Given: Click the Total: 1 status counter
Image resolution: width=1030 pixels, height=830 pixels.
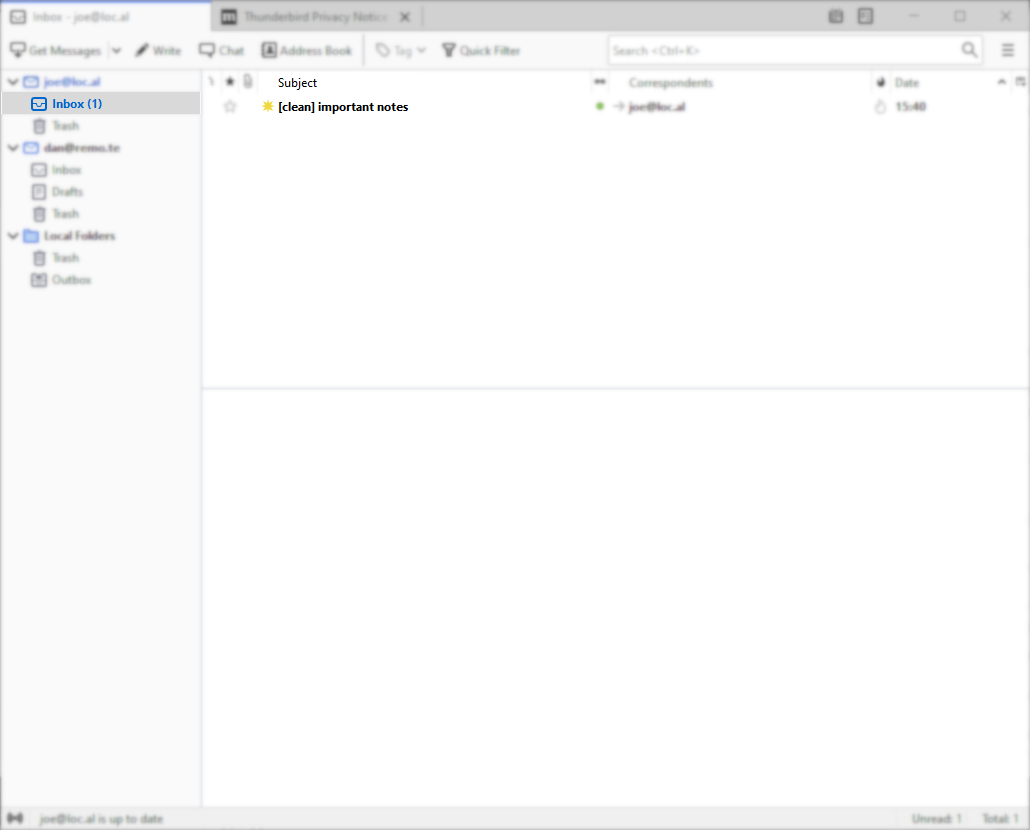Looking at the screenshot, I should [x=1000, y=819].
